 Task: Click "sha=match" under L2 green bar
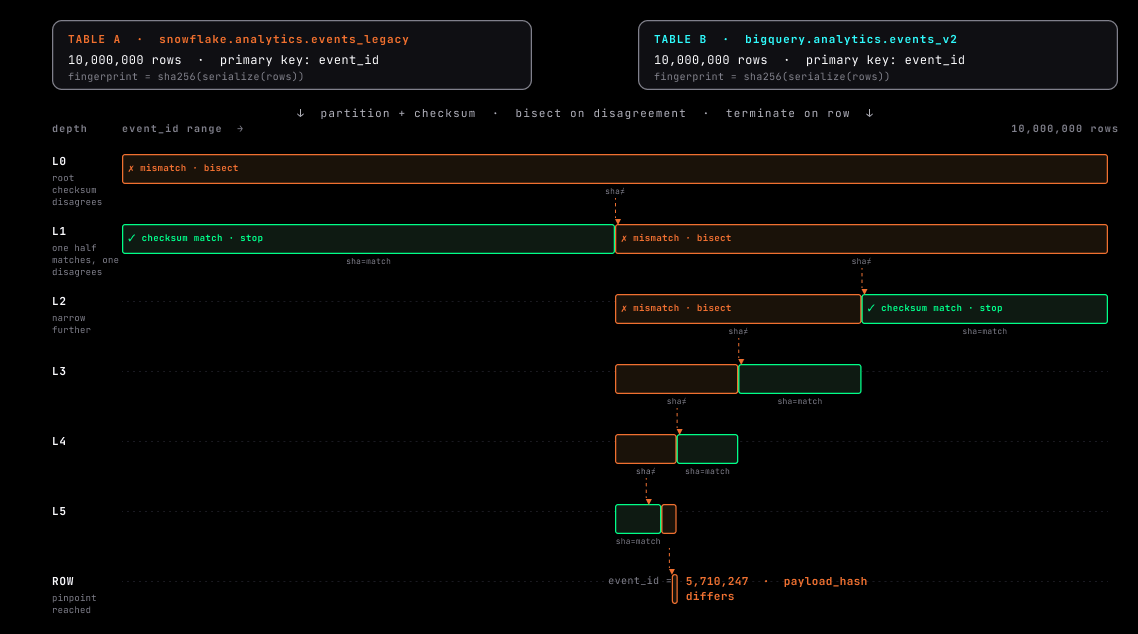click(985, 332)
